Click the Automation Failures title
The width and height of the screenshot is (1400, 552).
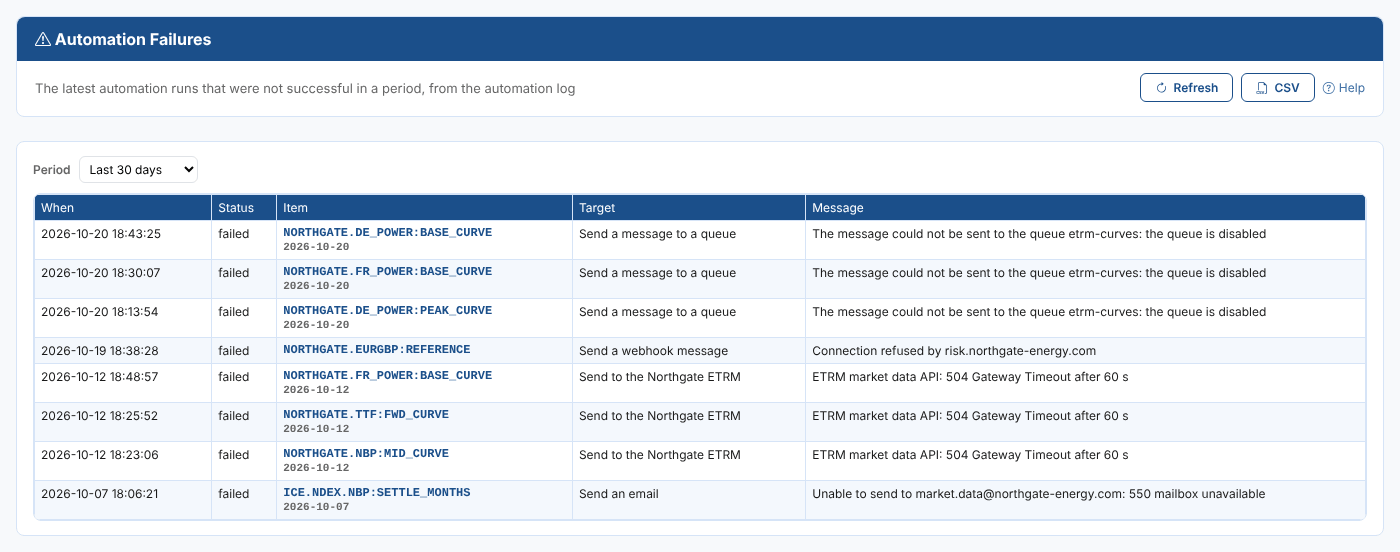(133, 40)
